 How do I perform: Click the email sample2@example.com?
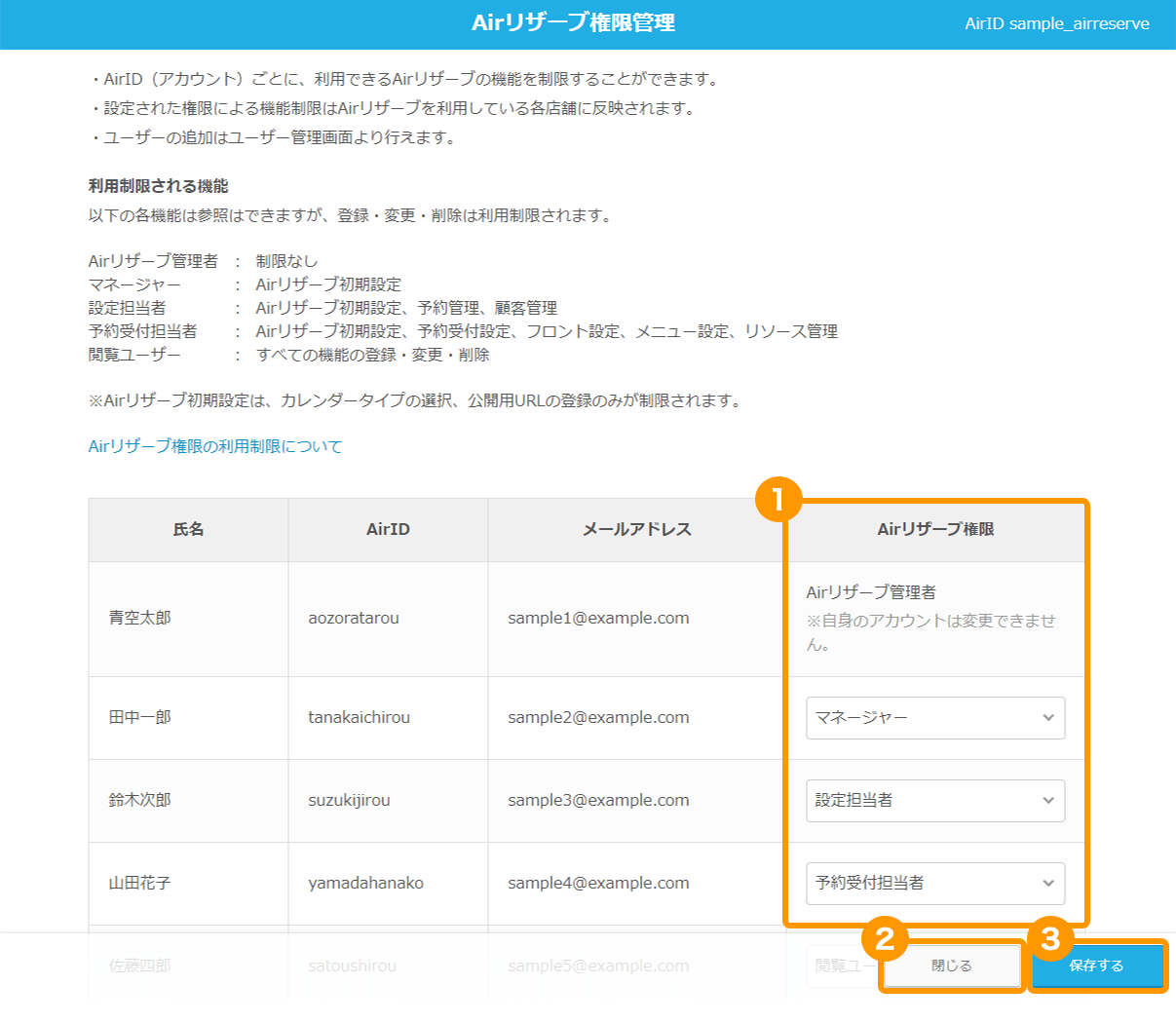[x=598, y=717]
